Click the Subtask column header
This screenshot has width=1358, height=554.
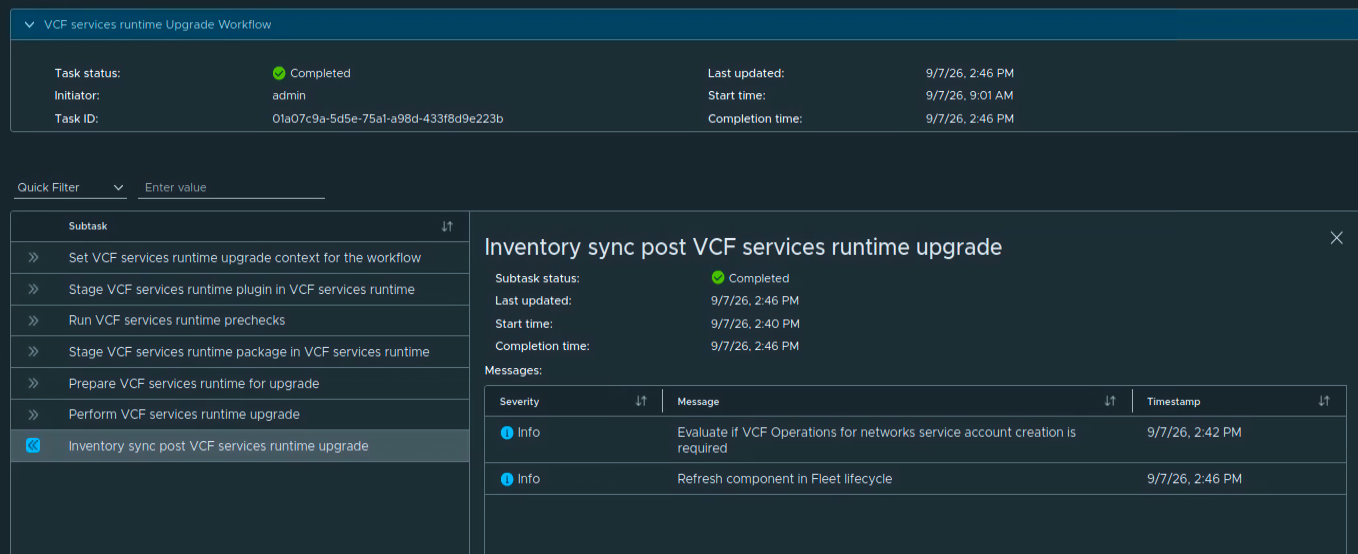point(88,227)
